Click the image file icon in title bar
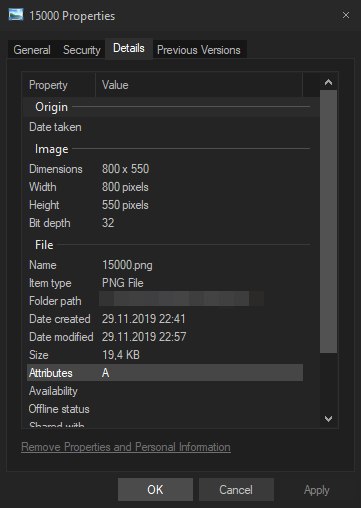This screenshot has height=508, width=361. 16,15
